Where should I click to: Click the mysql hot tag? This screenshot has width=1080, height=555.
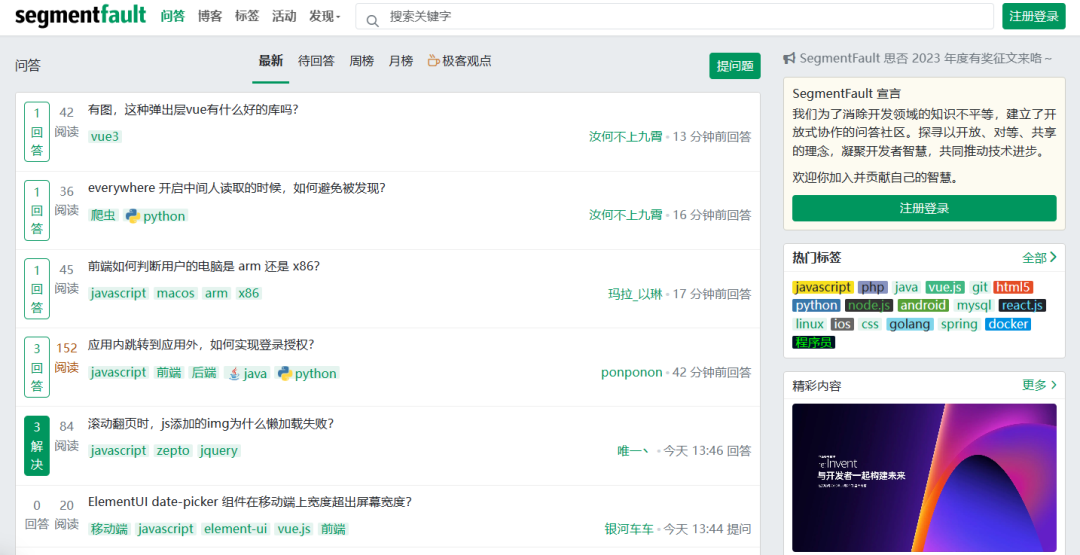(974, 305)
